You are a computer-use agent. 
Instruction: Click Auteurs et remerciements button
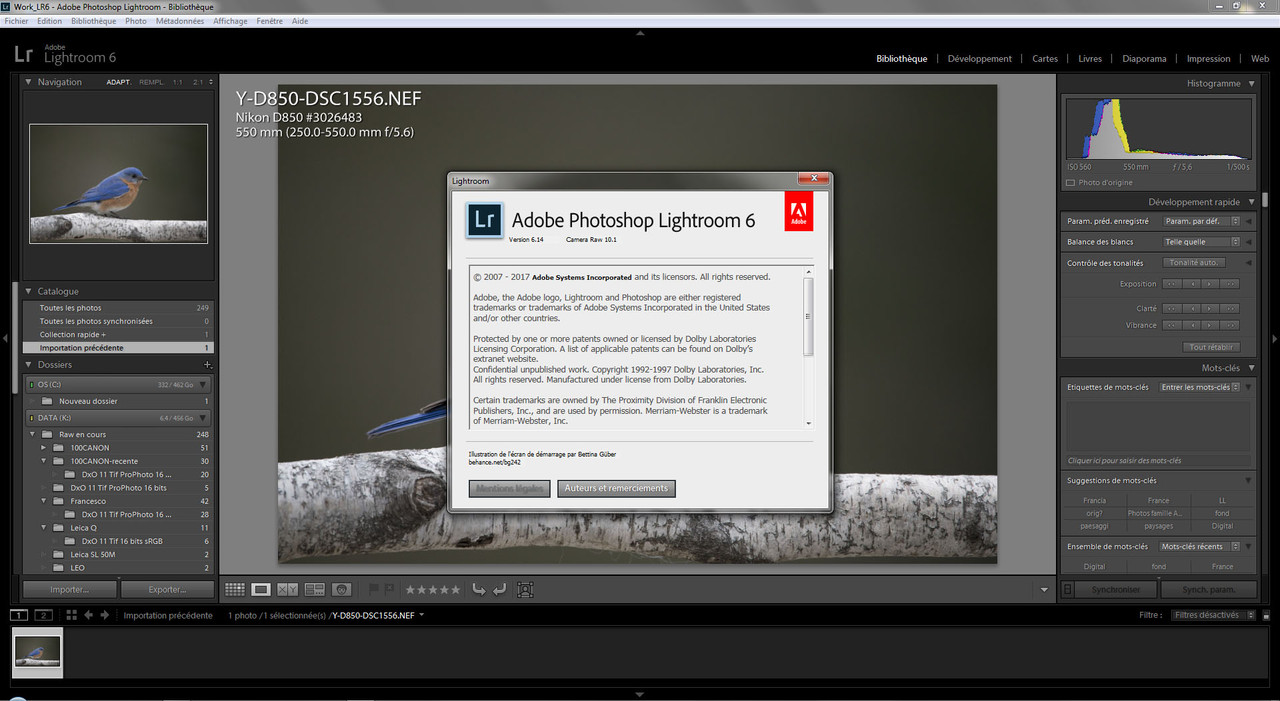pyautogui.click(x=616, y=488)
